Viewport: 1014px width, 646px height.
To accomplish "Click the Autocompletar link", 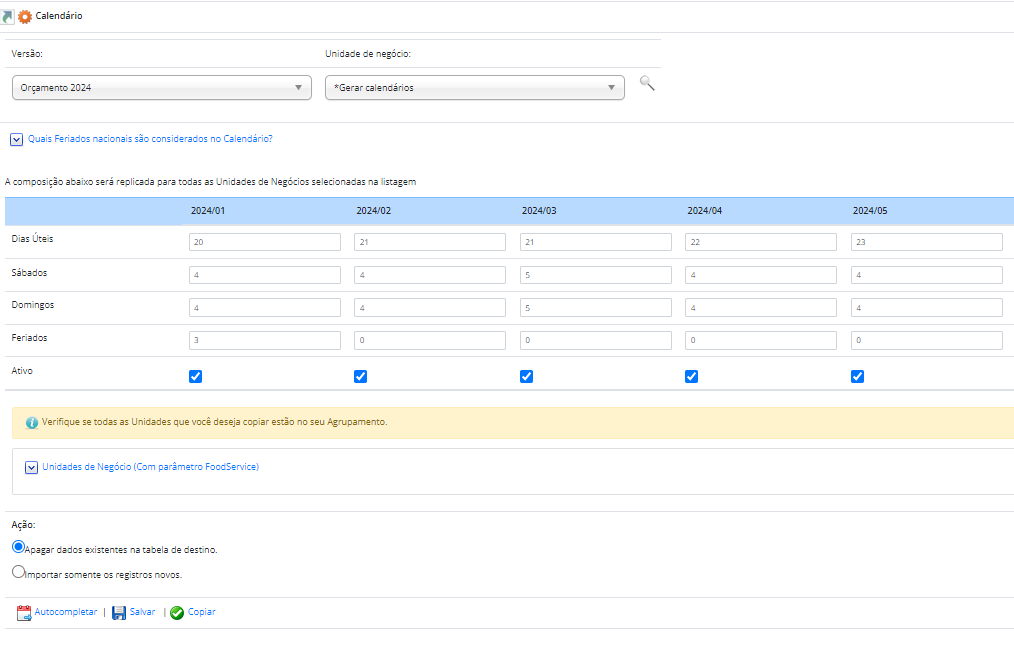I will (66, 612).
